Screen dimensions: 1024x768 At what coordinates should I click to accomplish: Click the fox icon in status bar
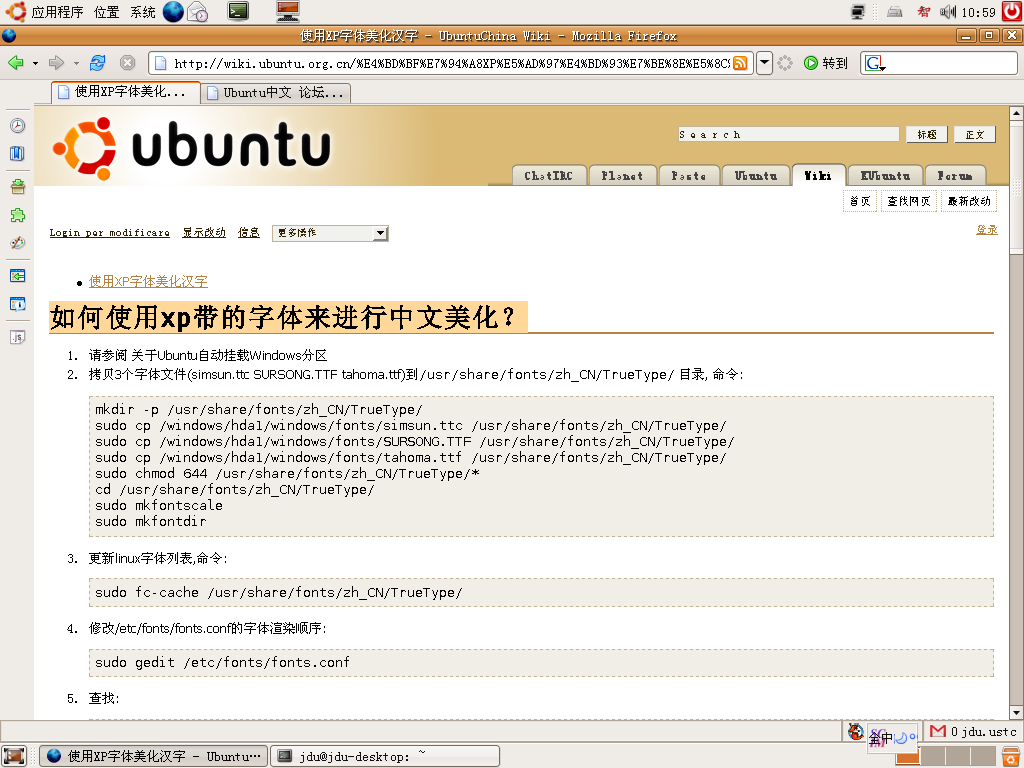(856, 731)
